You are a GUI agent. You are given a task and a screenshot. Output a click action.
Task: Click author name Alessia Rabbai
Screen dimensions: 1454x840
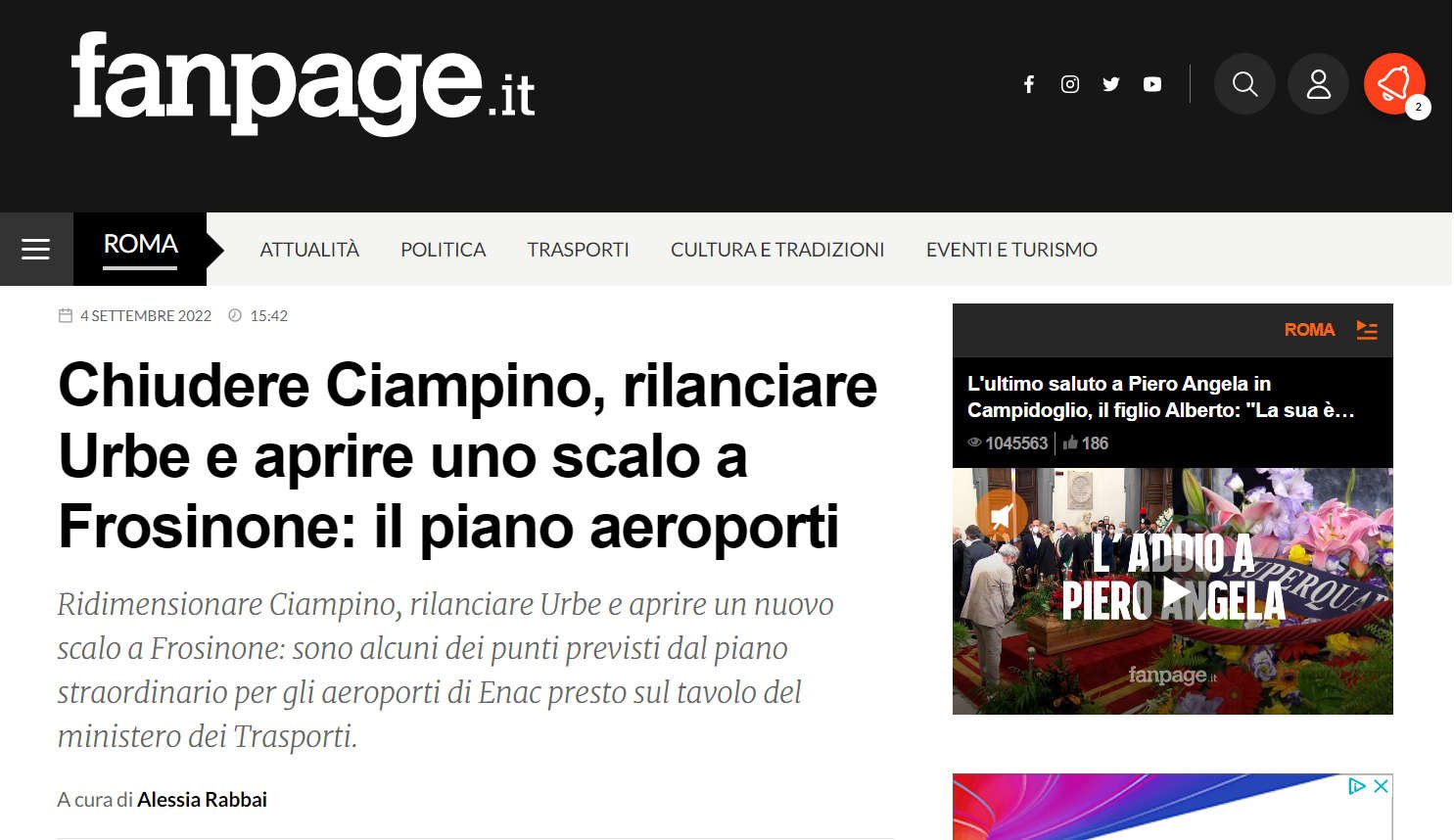(202, 800)
